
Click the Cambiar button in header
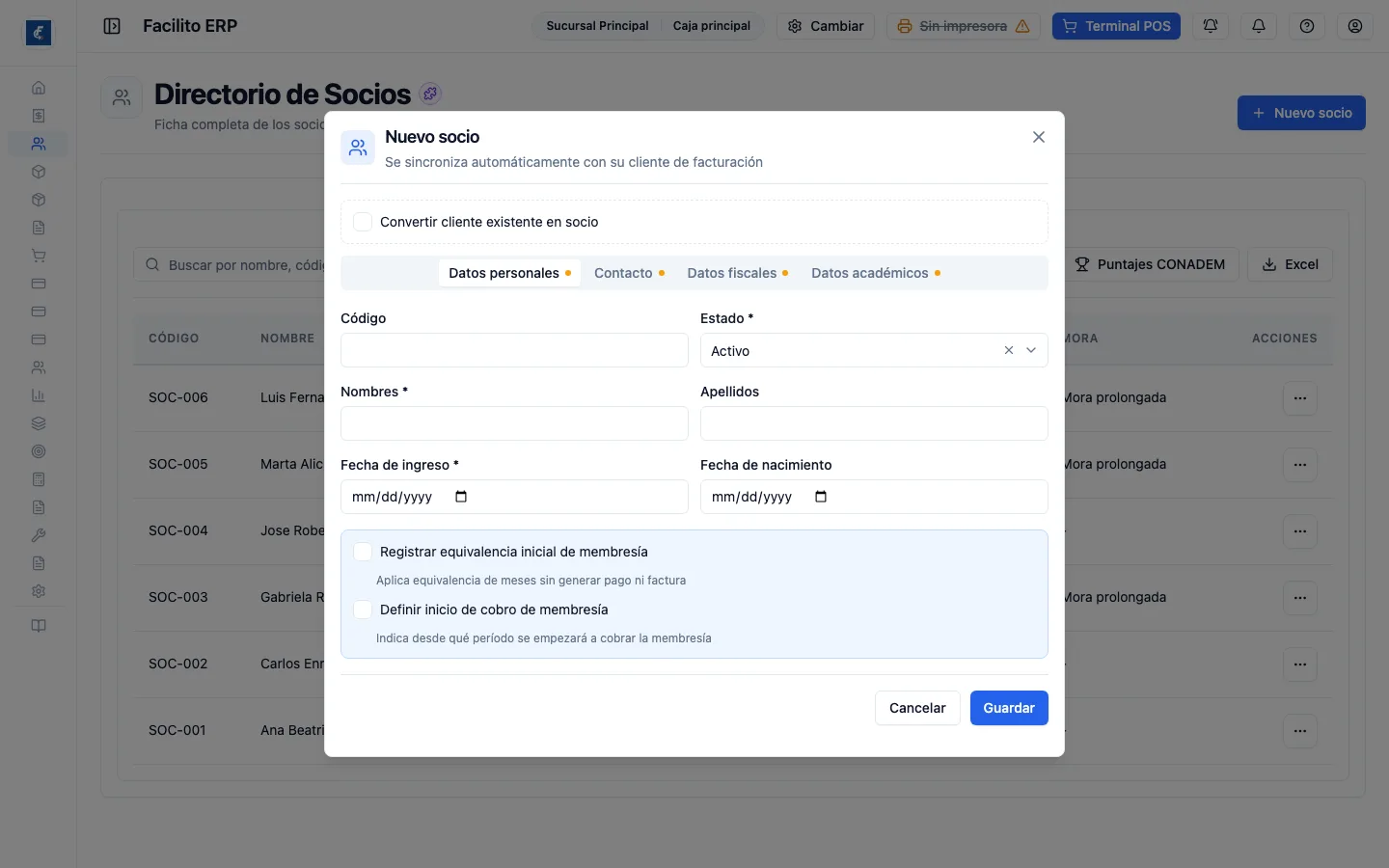tap(826, 26)
